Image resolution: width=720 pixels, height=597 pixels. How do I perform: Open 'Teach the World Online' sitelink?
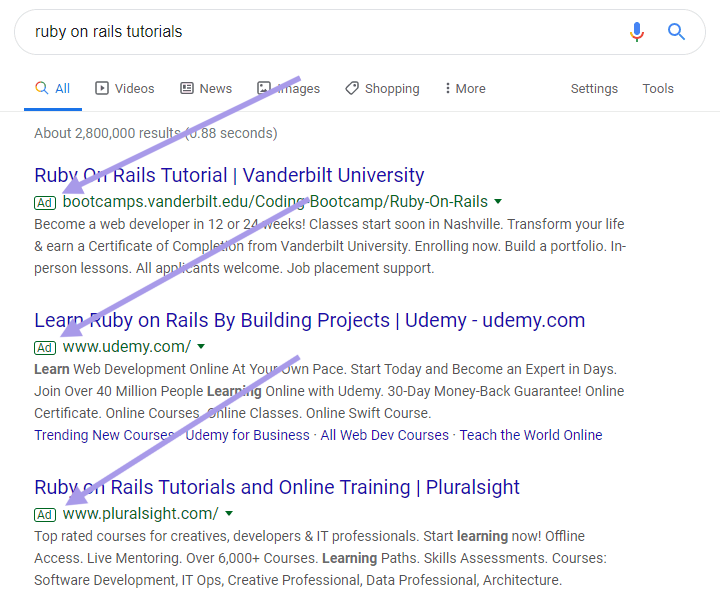[531, 435]
